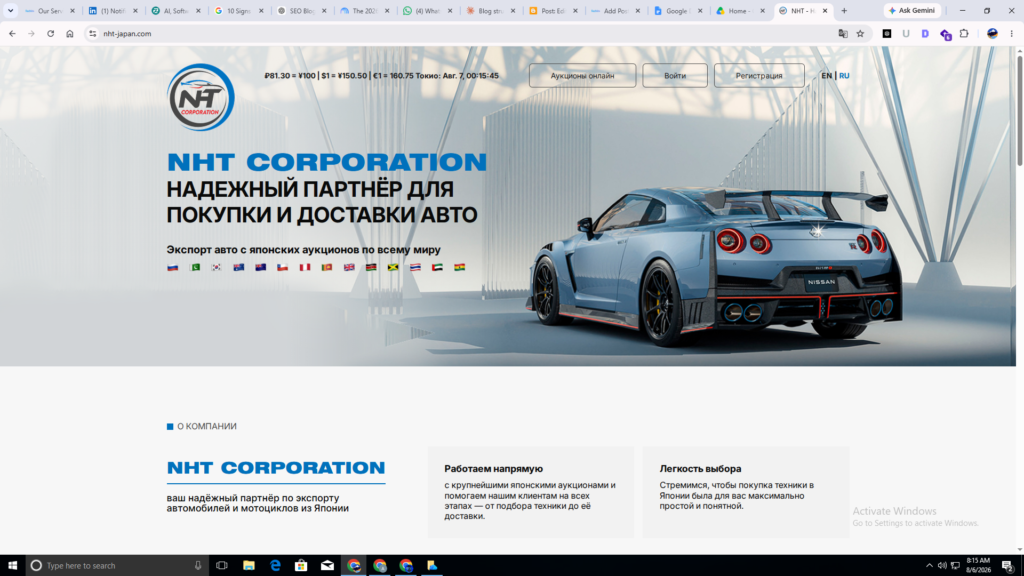Switch to the Our Services tab
The height and width of the screenshot is (576, 1024).
[x=50, y=10]
